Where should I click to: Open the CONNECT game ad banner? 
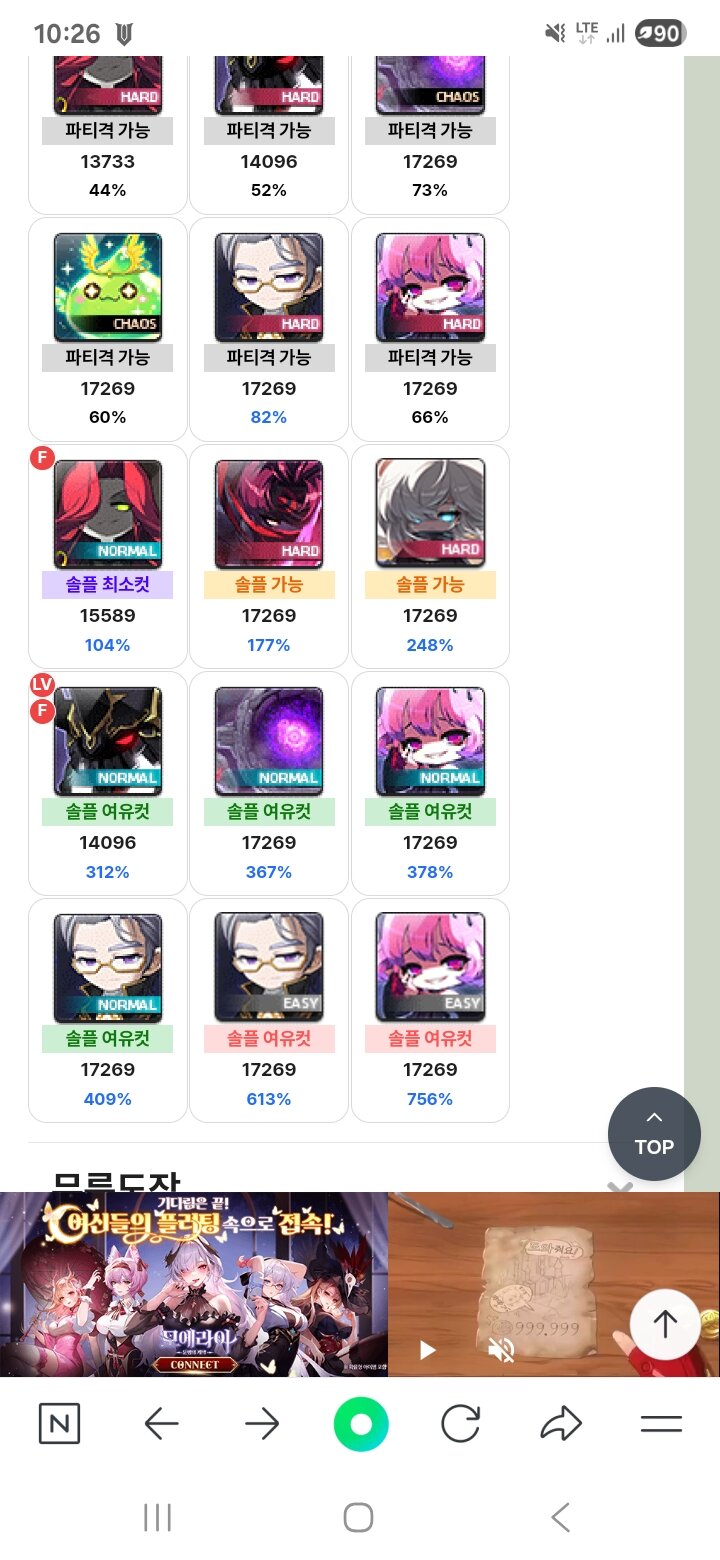194,1284
